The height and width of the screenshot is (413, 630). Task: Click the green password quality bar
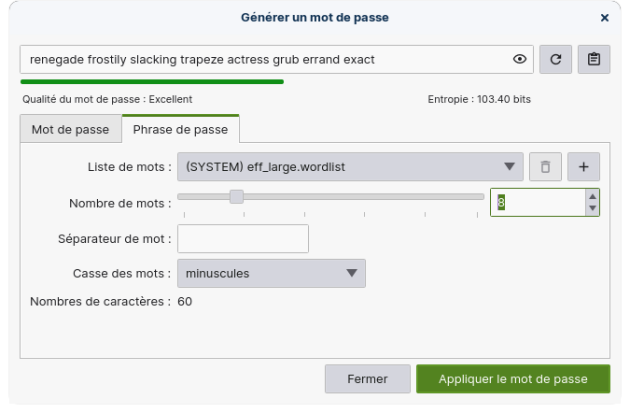pyautogui.click(x=152, y=82)
